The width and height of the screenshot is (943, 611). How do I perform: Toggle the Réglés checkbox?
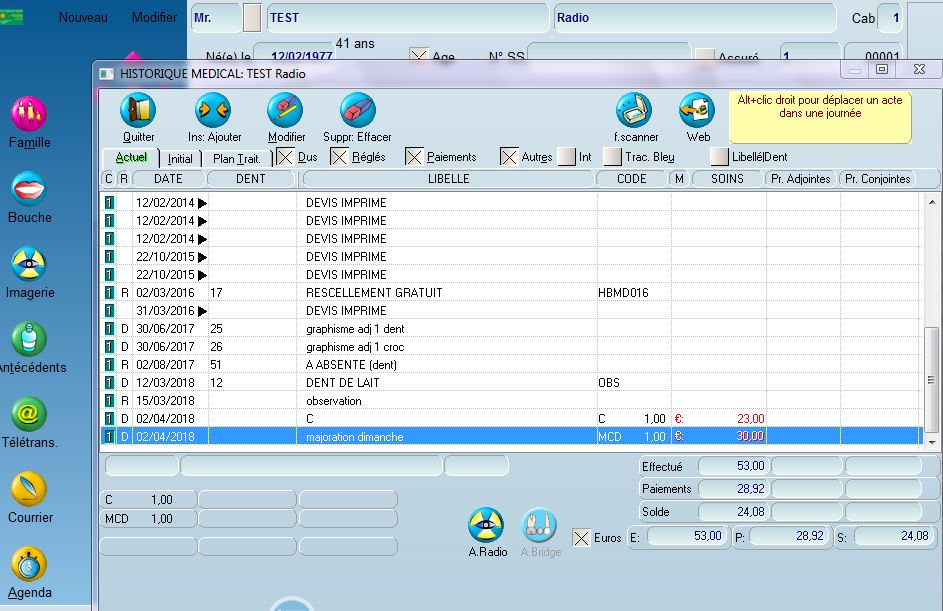click(339, 157)
